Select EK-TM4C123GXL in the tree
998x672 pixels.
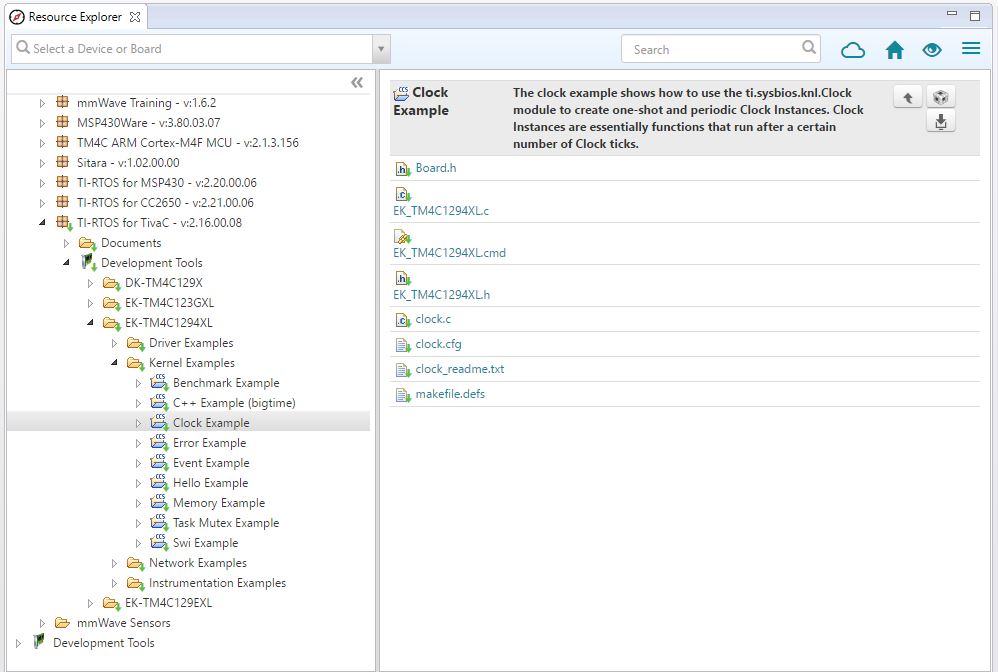169,303
